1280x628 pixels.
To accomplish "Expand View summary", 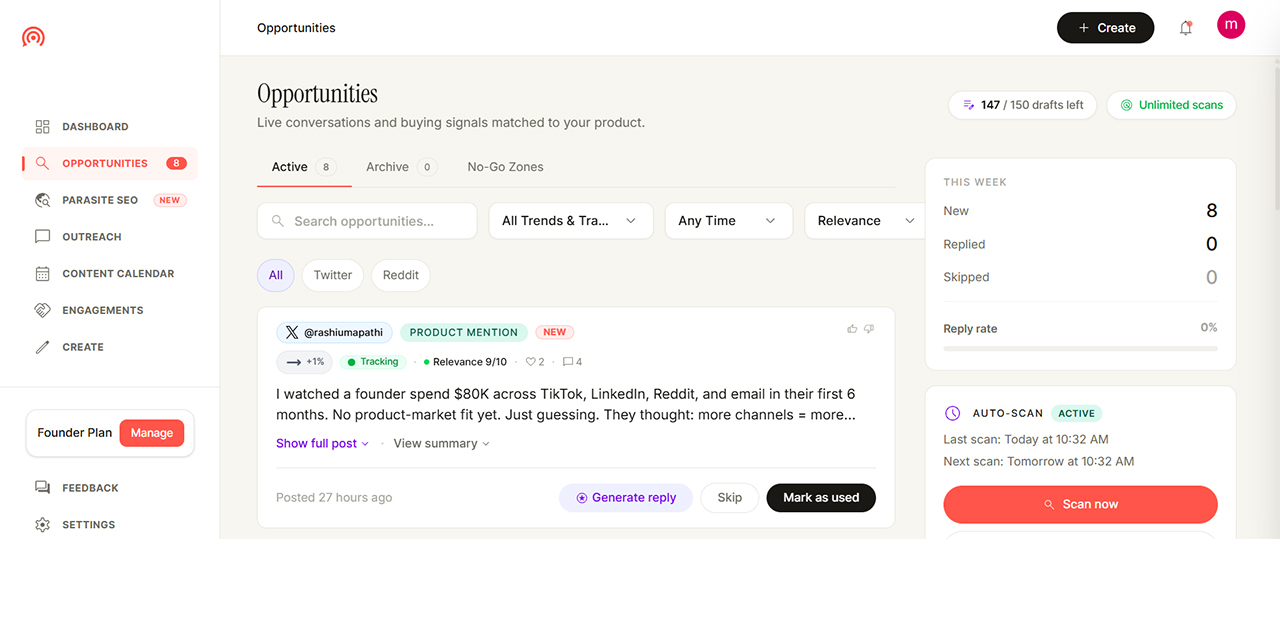I will pyautogui.click(x=441, y=444).
